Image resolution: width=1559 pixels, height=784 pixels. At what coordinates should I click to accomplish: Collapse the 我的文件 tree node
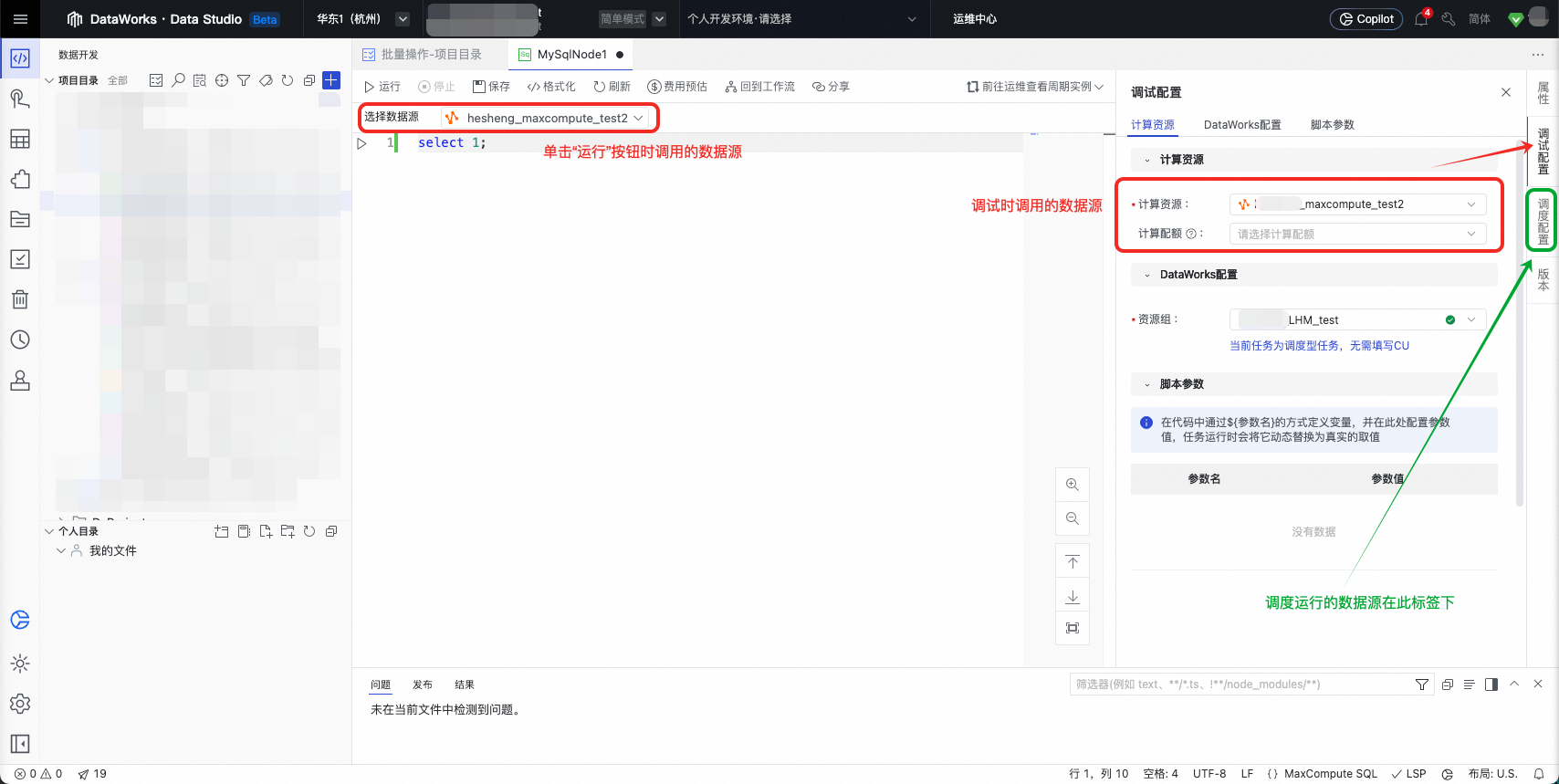(61, 550)
